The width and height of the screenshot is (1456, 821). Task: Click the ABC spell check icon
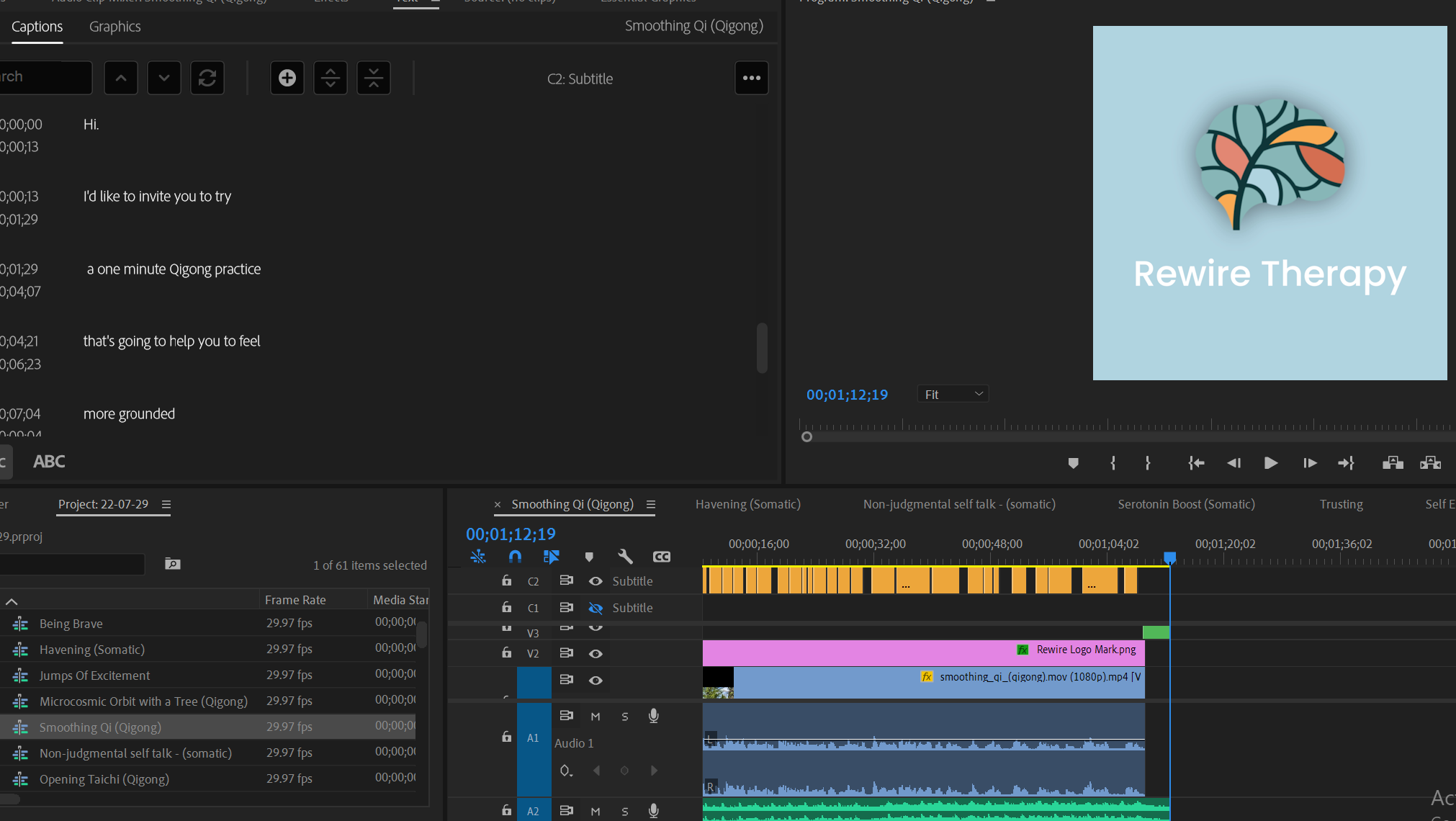(x=49, y=462)
